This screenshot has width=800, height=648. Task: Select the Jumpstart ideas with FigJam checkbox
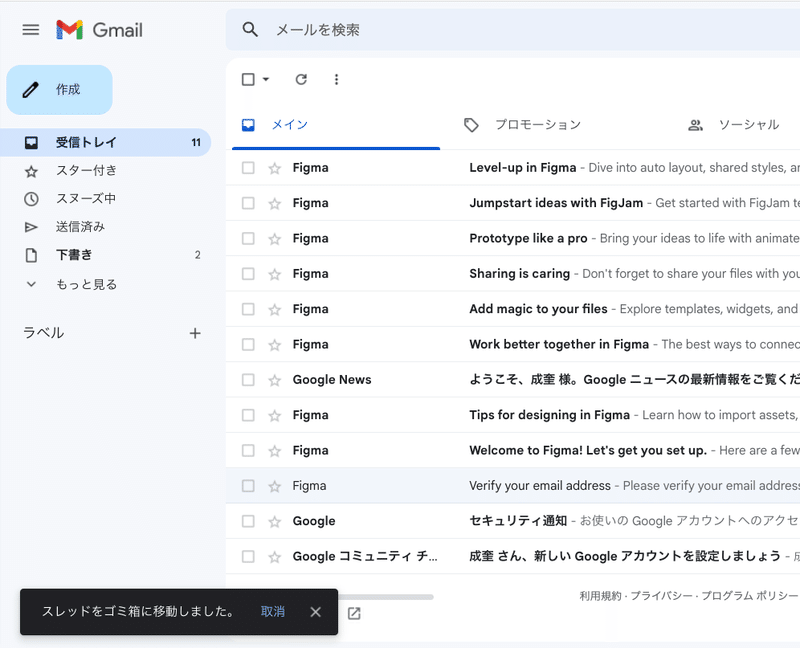pos(248,203)
